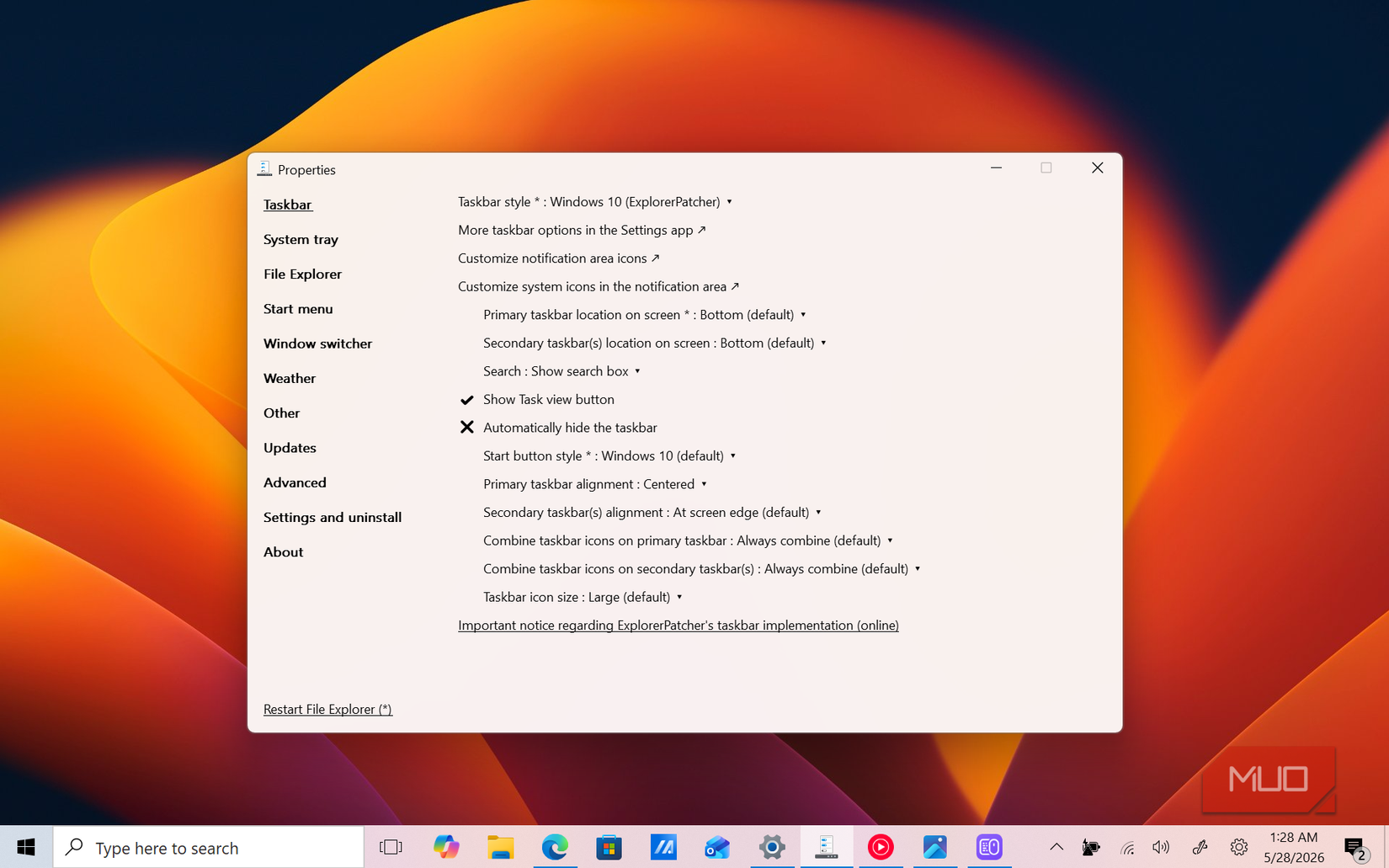Screen dimensions: 1389x868
Task: Toggle Show Task view button option
Action: tap(536, 399)
